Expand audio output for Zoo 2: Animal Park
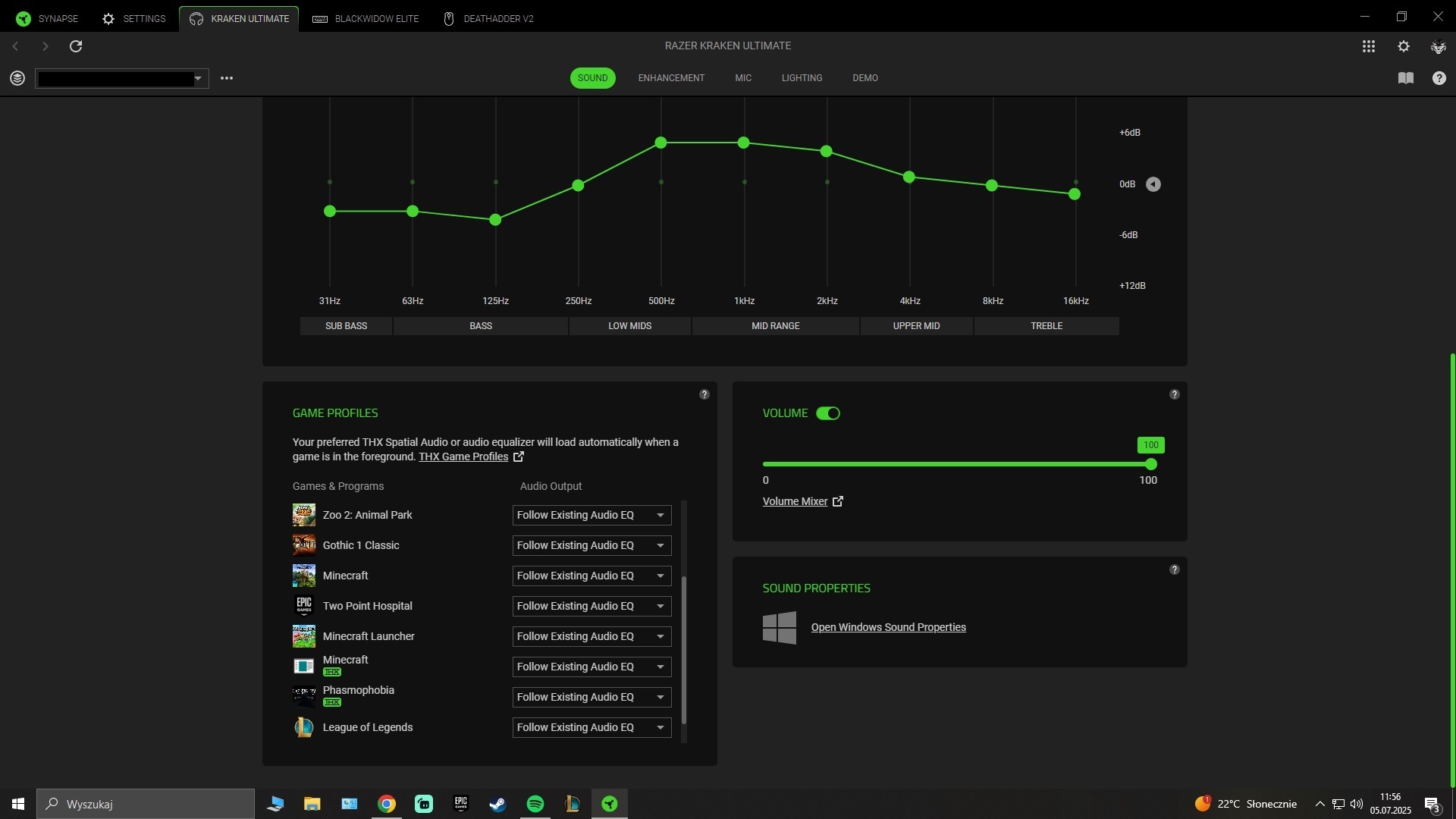This screenshot has height=819, width=1456. coord(591,515)
